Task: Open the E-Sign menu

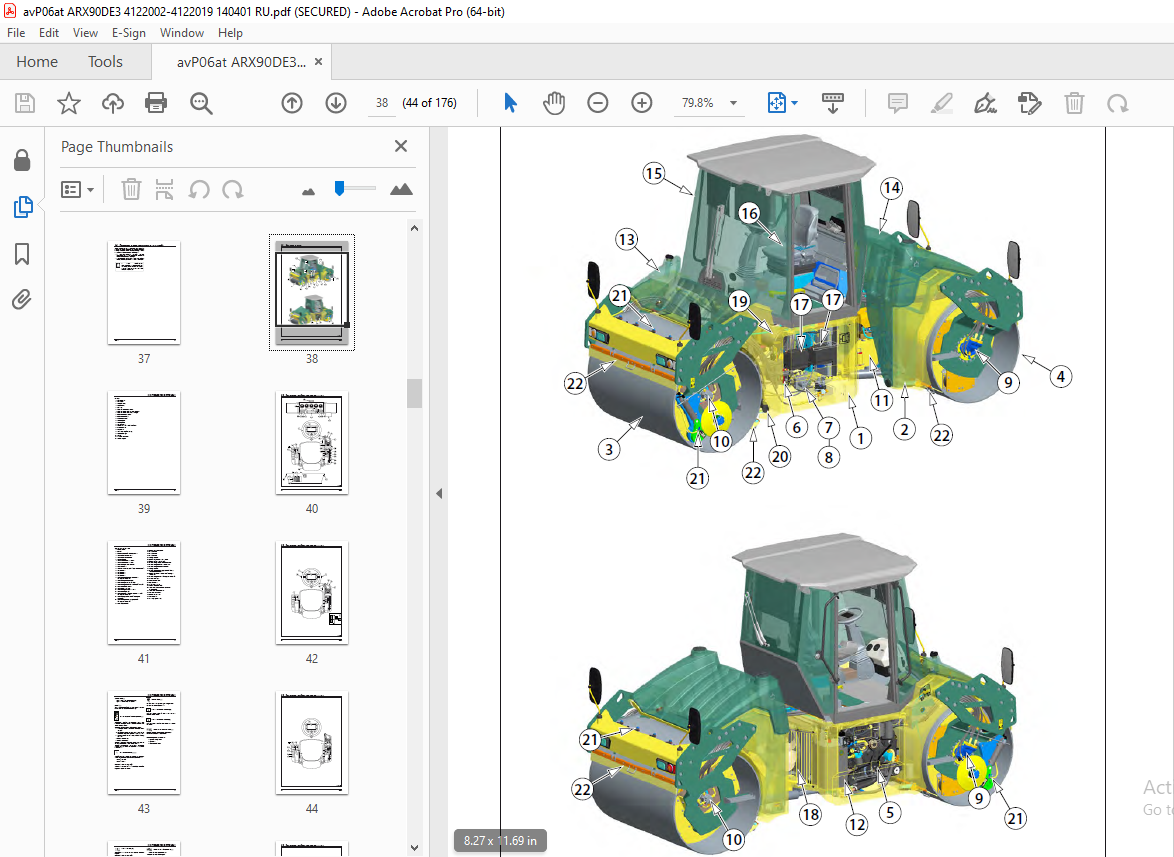Action: tap(129, 33)
